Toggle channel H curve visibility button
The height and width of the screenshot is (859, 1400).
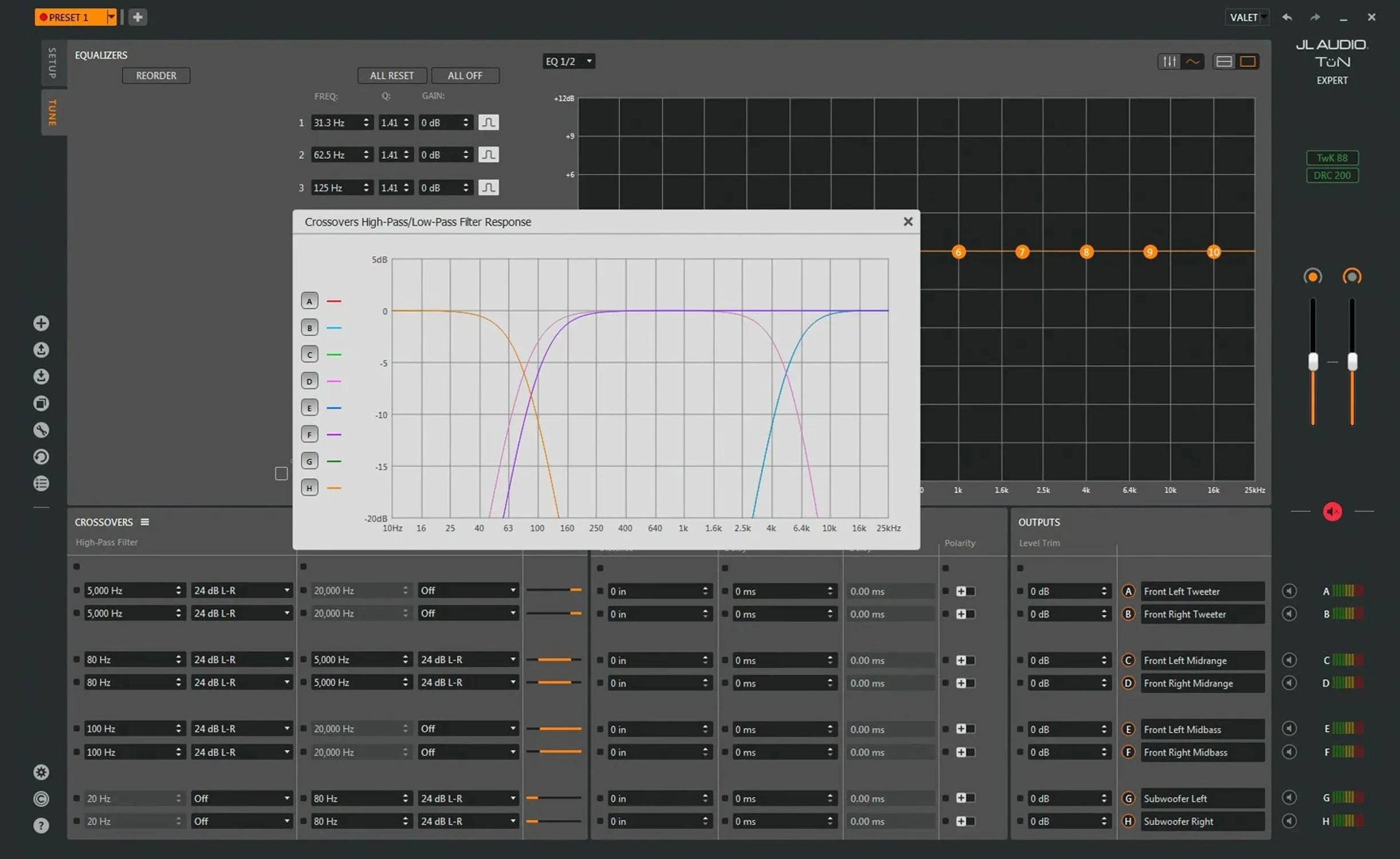point(309,488)
